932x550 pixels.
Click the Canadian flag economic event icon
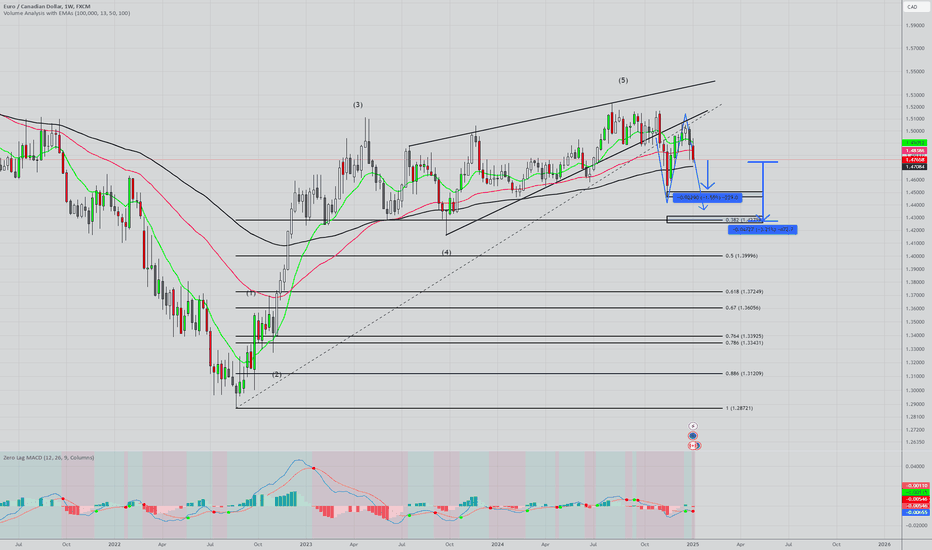coord(694,445)
